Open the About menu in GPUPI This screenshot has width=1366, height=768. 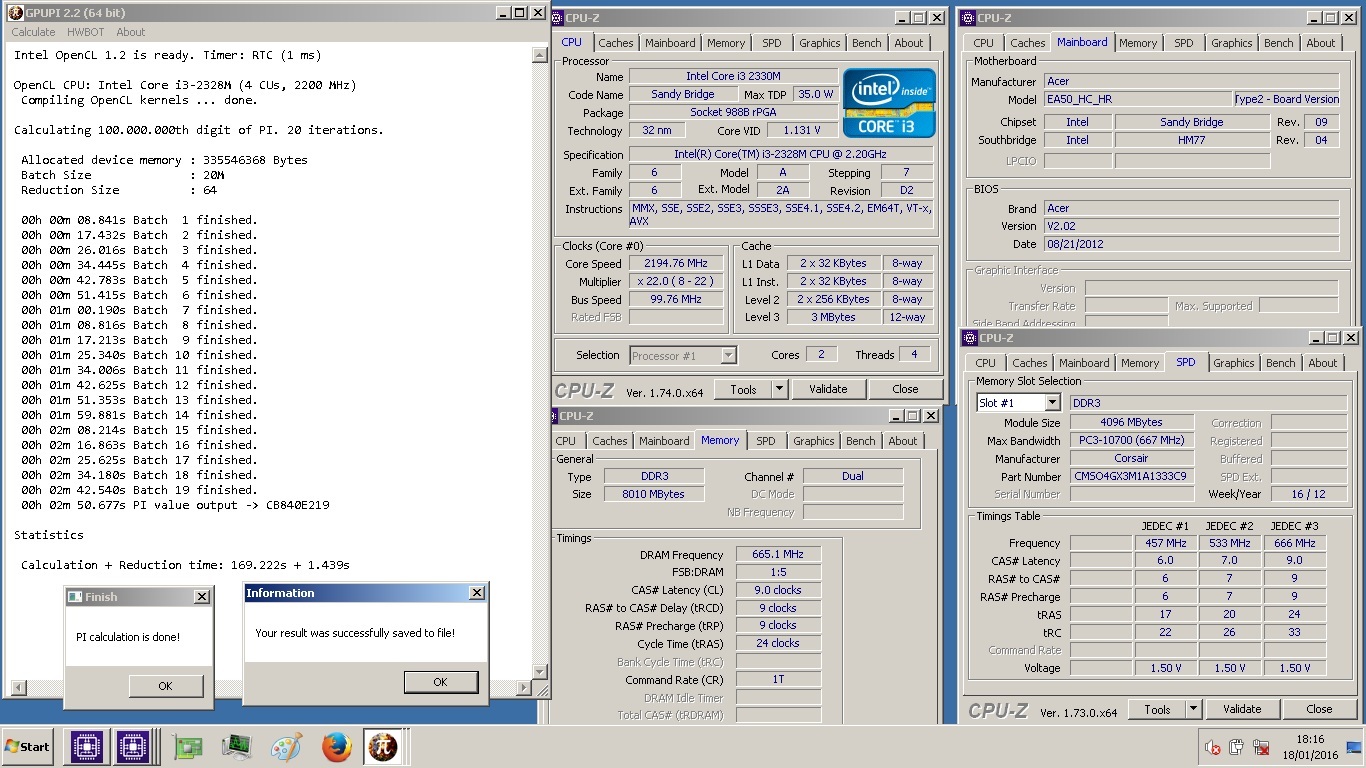131,32
